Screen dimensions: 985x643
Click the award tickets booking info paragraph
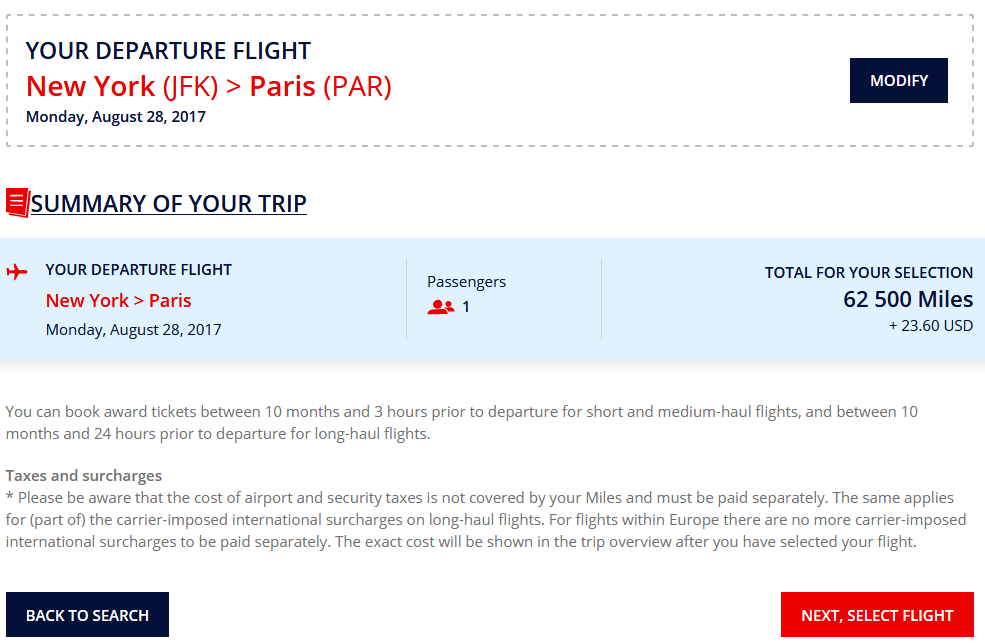pyautogui.click(x=462, y=423)
